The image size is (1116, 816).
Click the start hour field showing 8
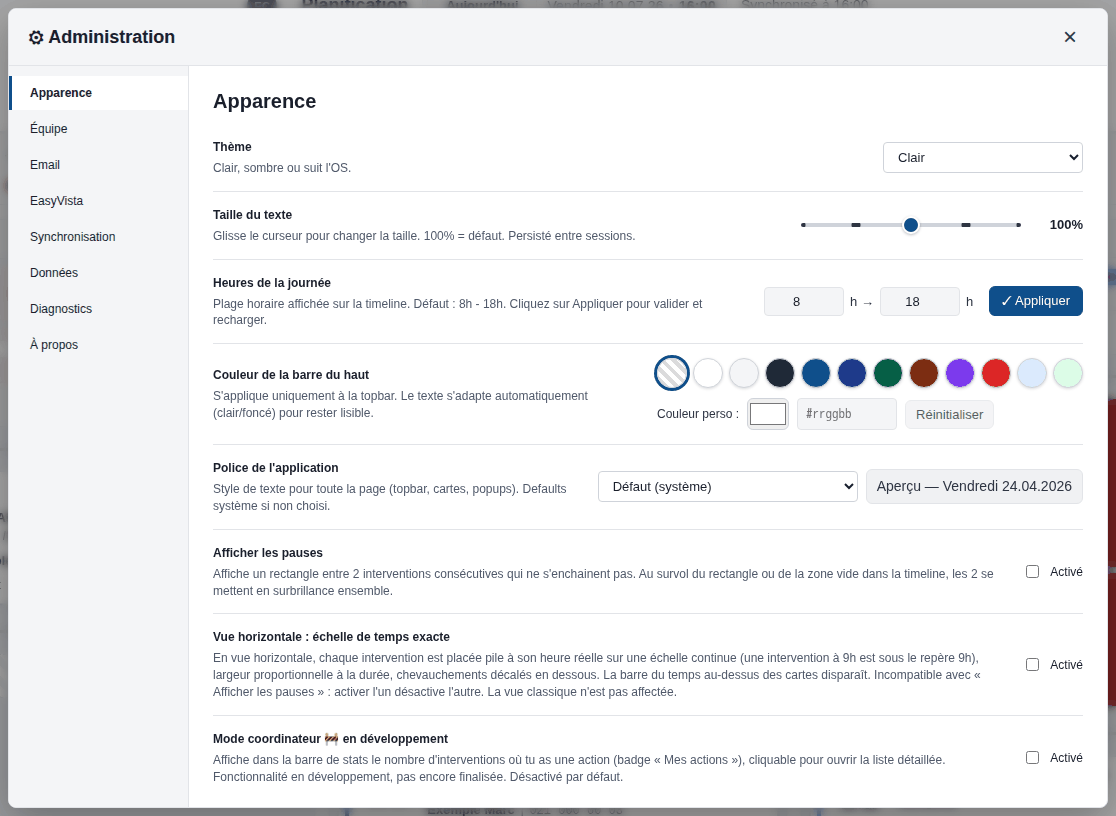coord(804,302)
